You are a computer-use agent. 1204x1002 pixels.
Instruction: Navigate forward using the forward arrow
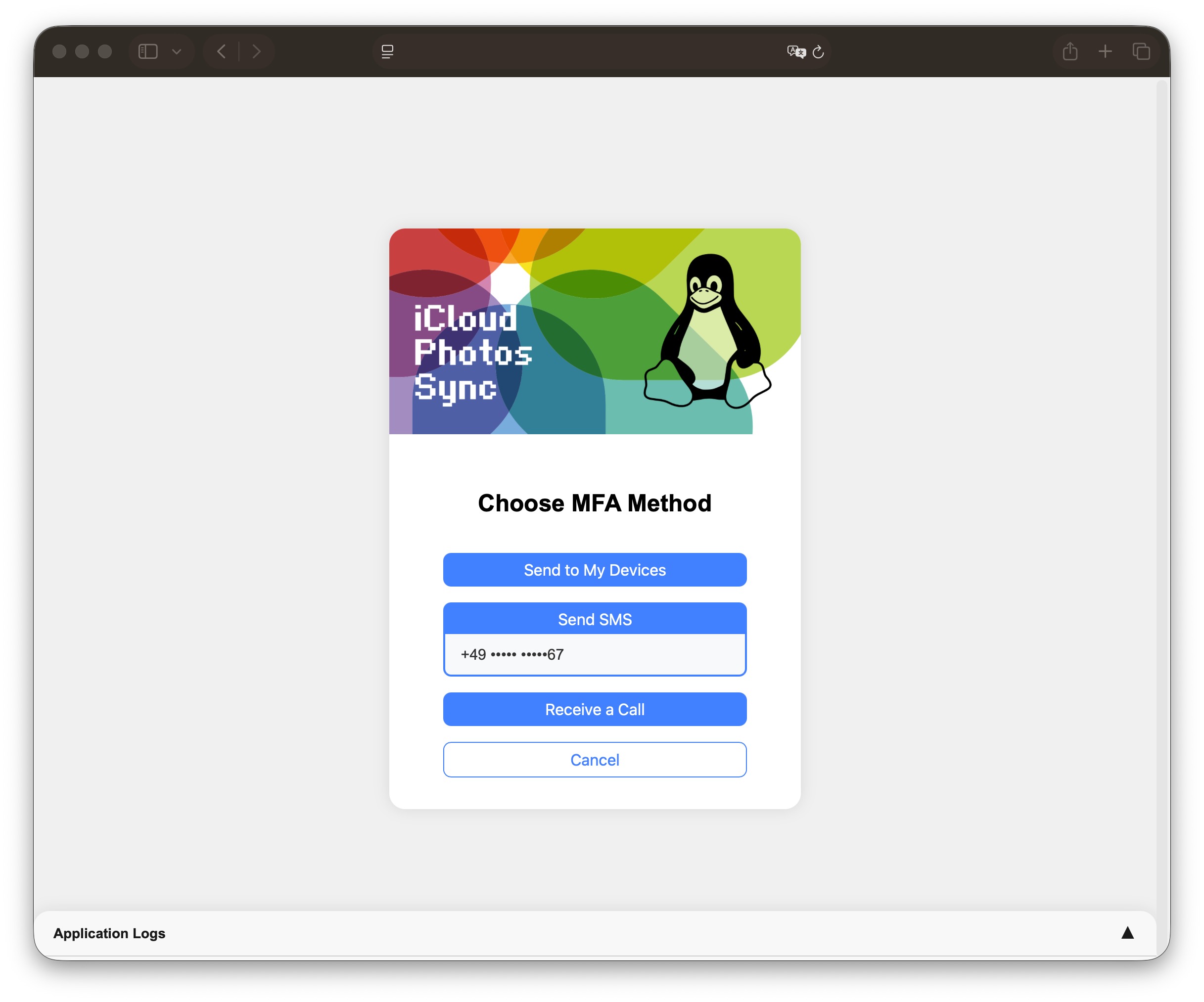click(x=257, y=51)
